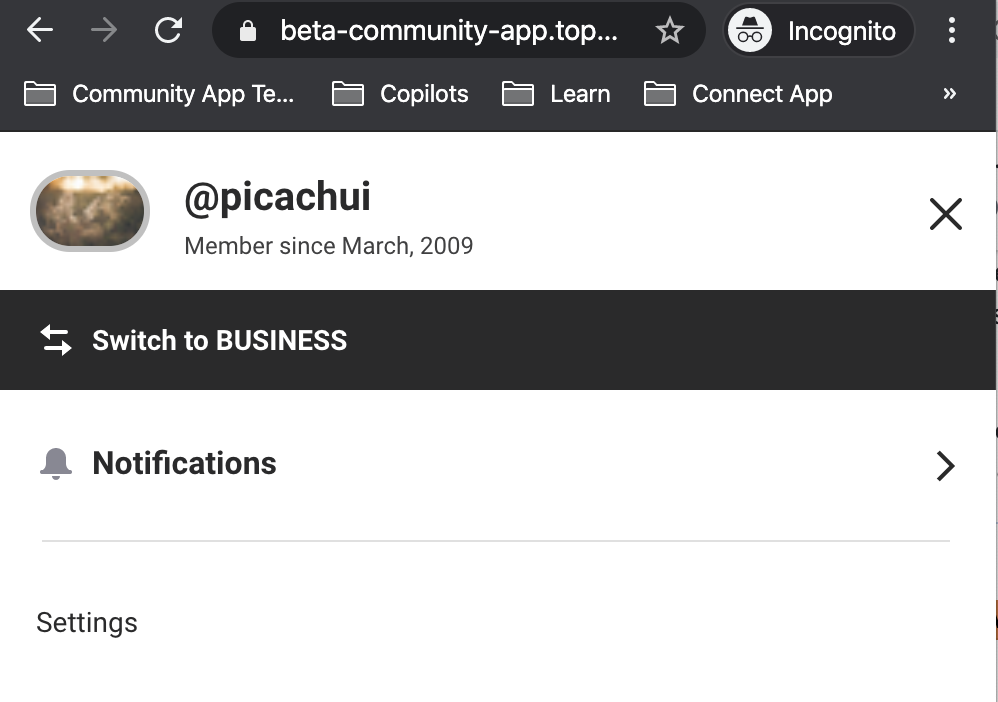Click the browser forward arrow

point(104,30)
